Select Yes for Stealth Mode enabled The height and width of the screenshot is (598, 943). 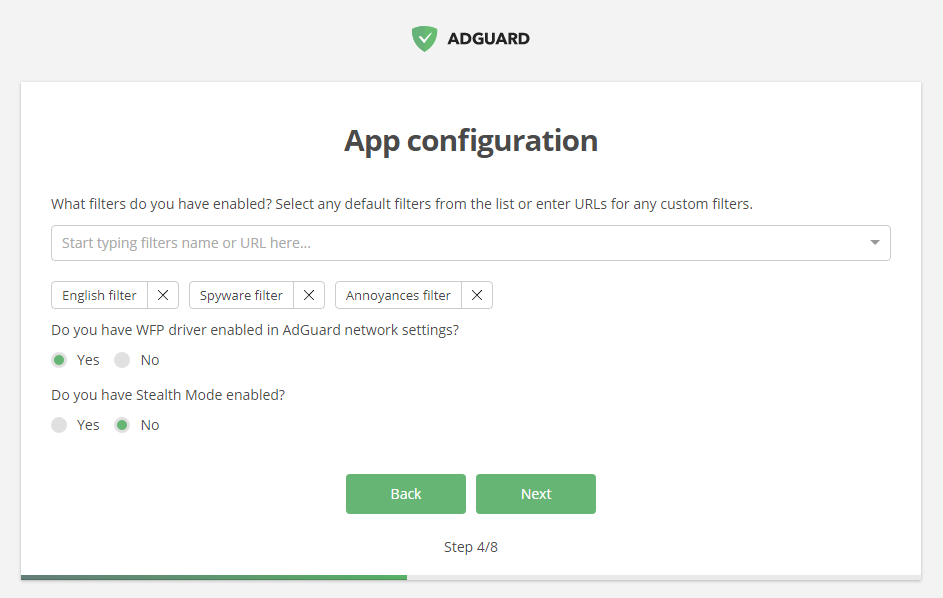click(60, 425)
